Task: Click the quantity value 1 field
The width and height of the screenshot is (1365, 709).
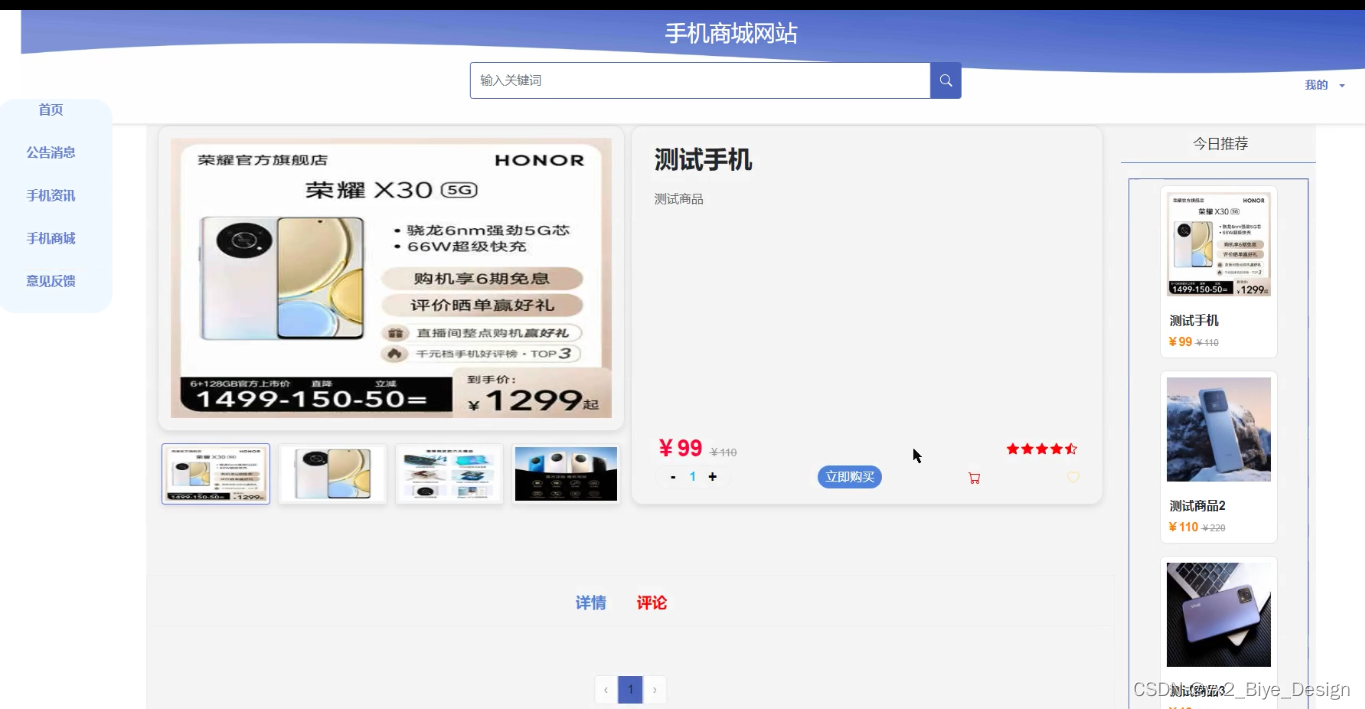Action: pyautogui.click(x=692, y=477)
